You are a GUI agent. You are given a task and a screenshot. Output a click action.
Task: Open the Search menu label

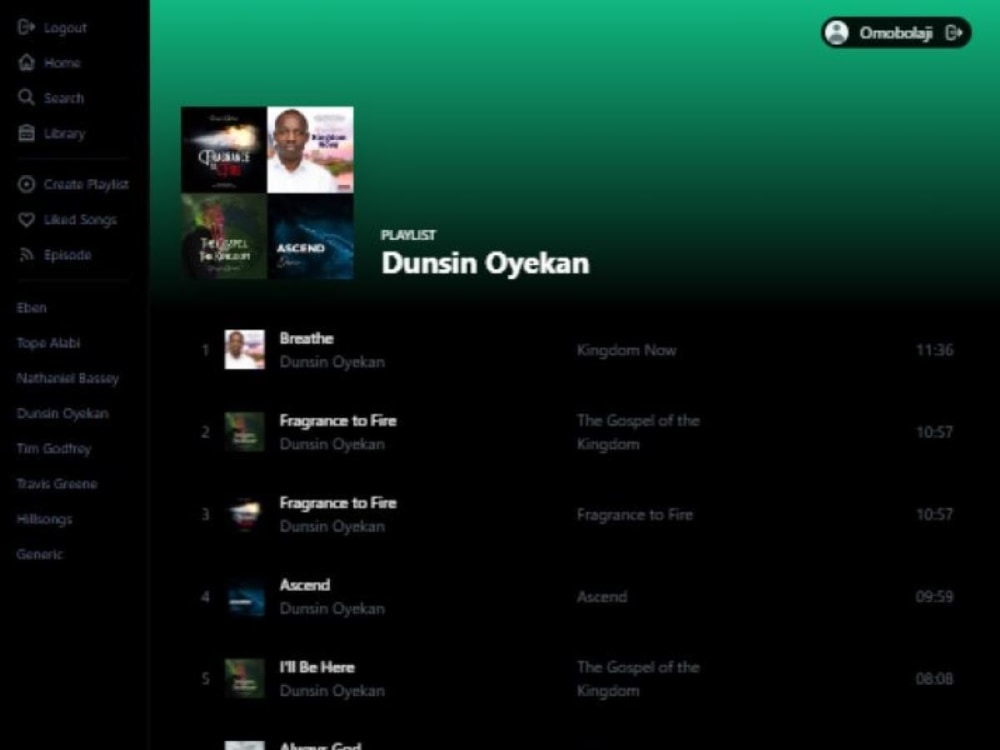[x=64, y=98]
